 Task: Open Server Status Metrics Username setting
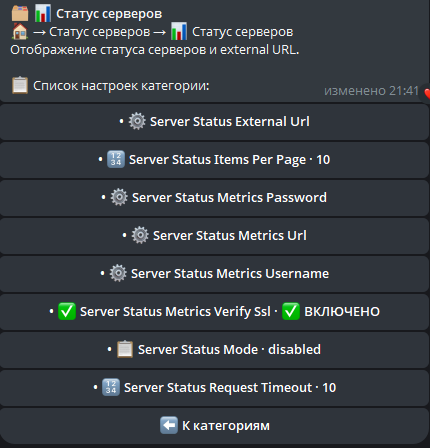214,274
